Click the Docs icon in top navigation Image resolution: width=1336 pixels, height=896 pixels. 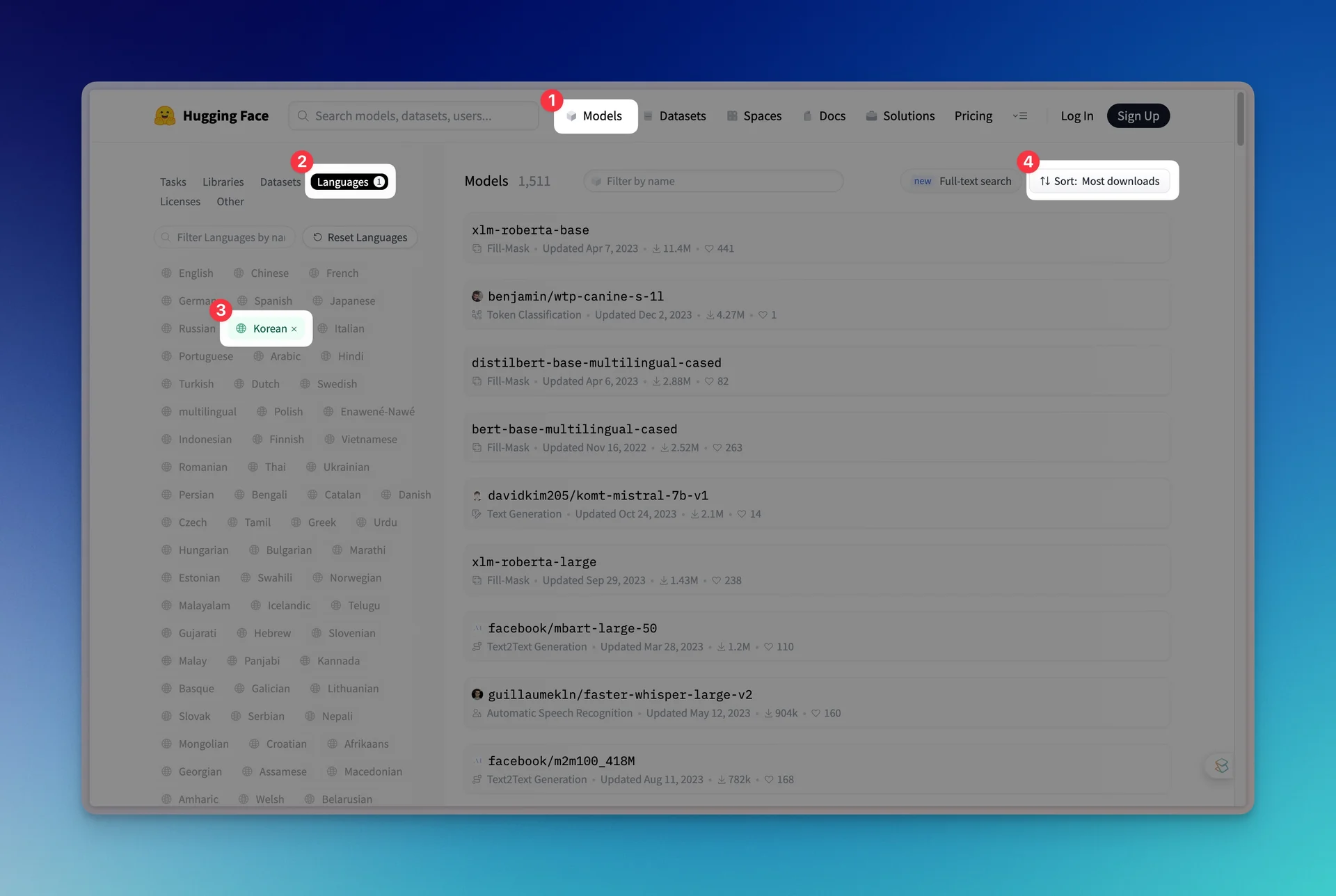coord(808,116)
